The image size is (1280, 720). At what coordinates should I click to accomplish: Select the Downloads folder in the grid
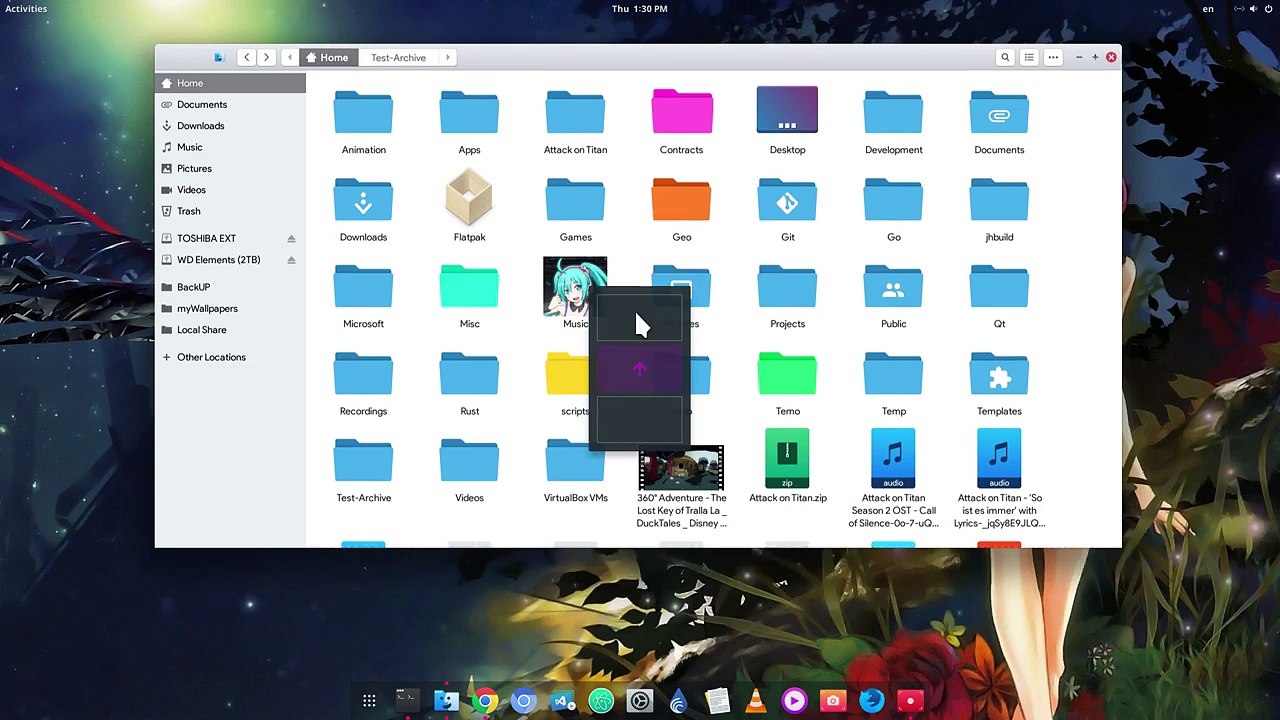point(363,199)
